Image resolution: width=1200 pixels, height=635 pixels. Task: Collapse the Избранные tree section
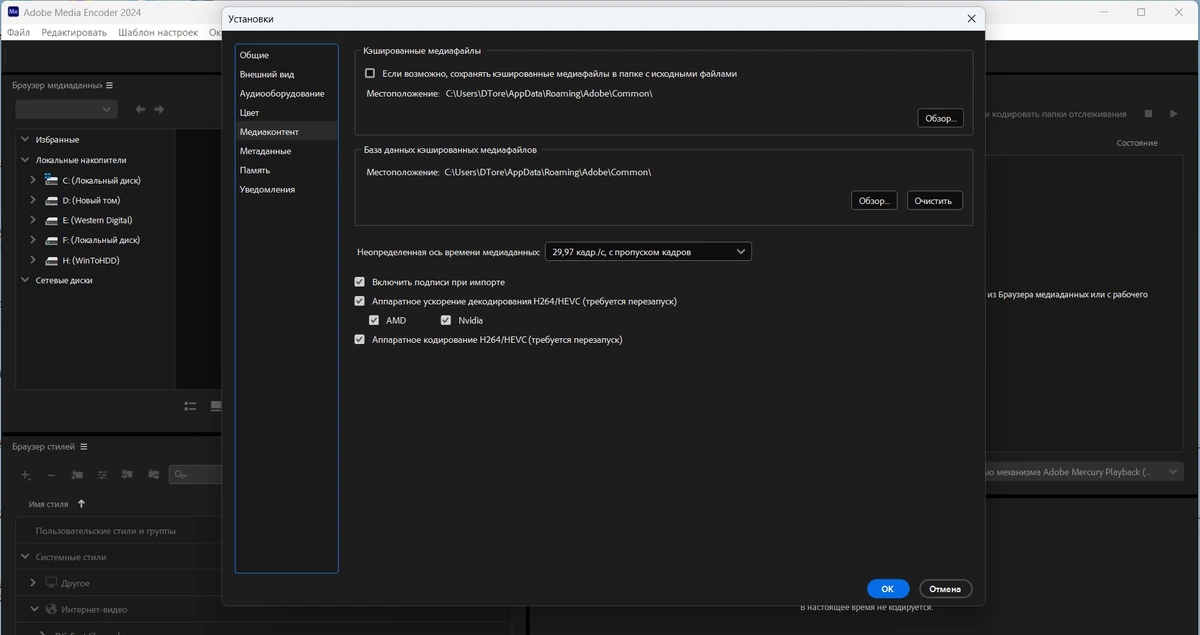(x=25, y=140)
